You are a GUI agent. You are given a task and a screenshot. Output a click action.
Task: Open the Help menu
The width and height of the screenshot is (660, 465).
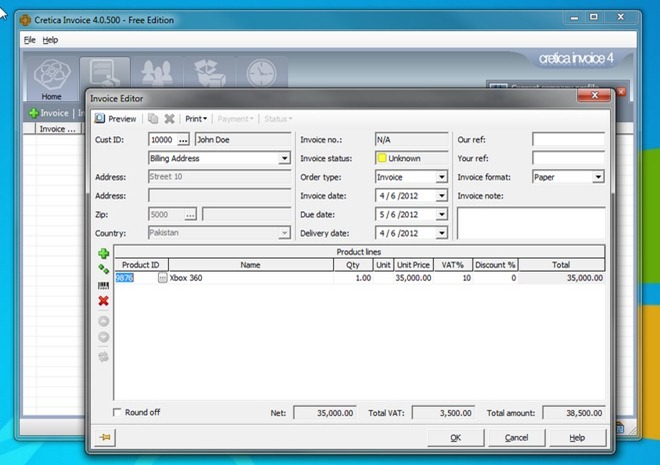[50, 40]
